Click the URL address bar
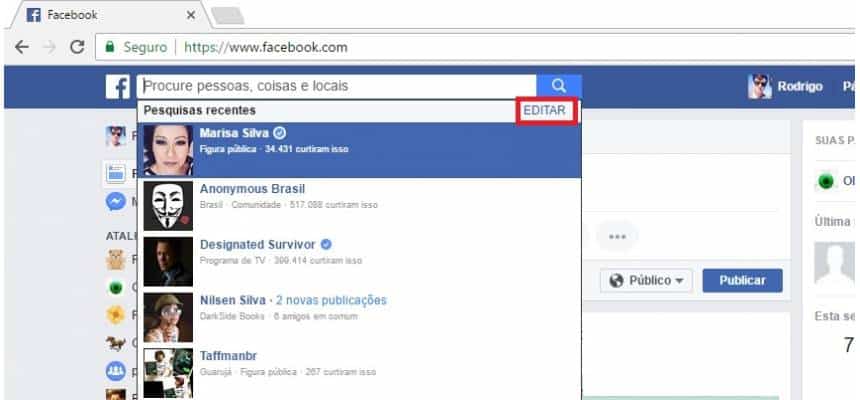The image size is (860, 400). [474, 48]
